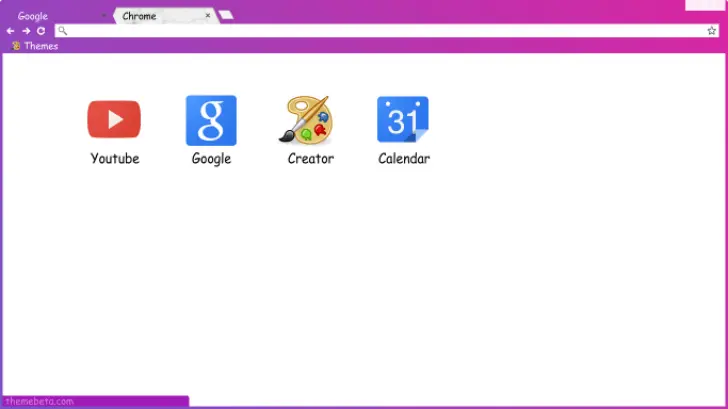Click the Youtube text label
The height and width of the screenshot is (409, 728).
tap(114, 159)
